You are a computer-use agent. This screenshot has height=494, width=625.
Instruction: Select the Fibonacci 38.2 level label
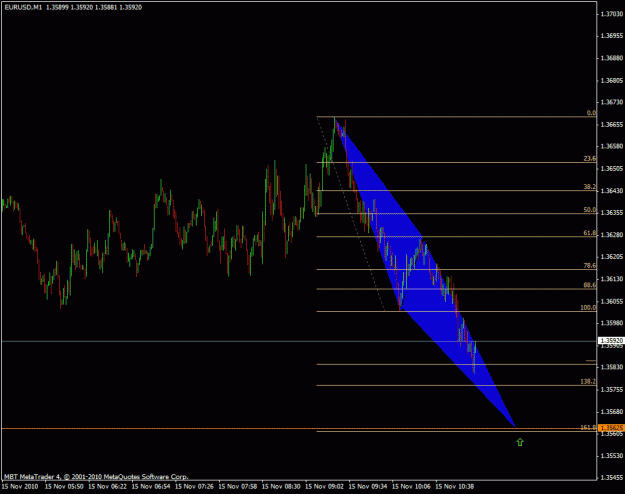tap(590, 187)
